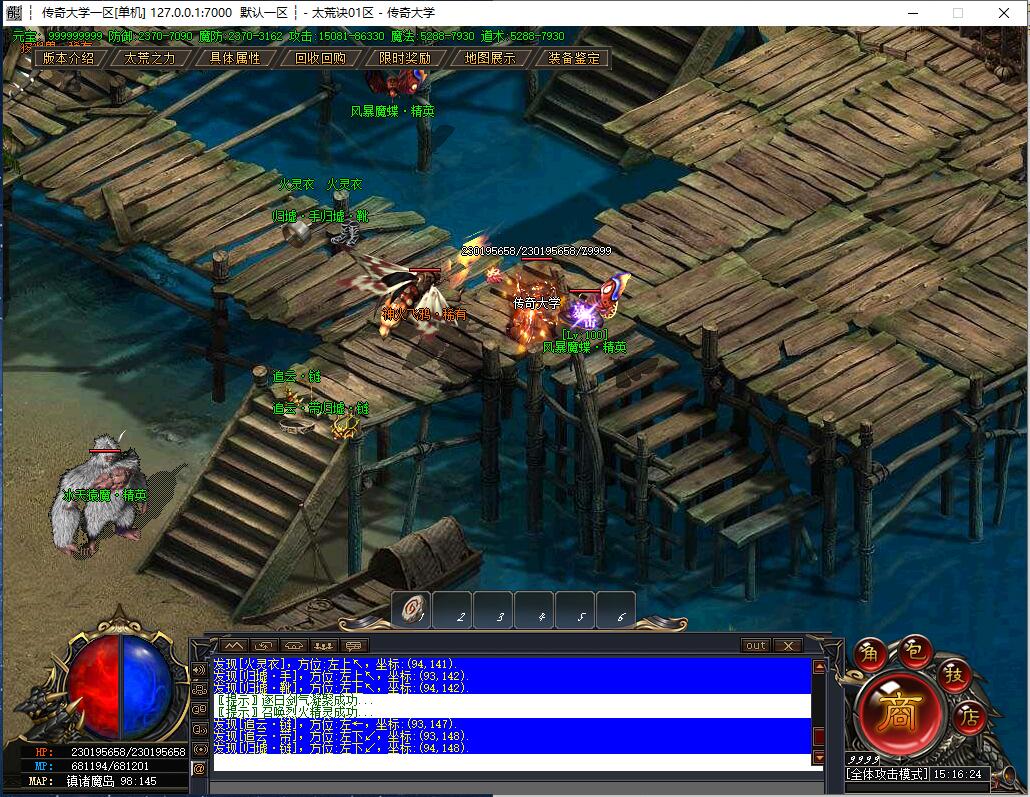Click the red HP orb half
The image size is (1030, 797).
[x=94, y=687]
